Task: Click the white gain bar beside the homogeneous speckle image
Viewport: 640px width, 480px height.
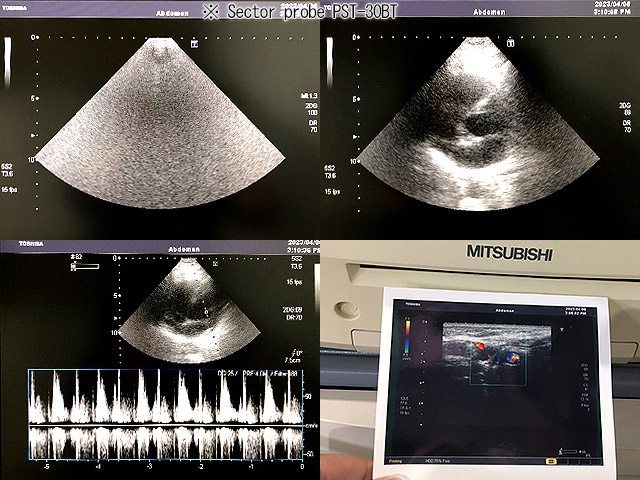Action: coord(7,62)
